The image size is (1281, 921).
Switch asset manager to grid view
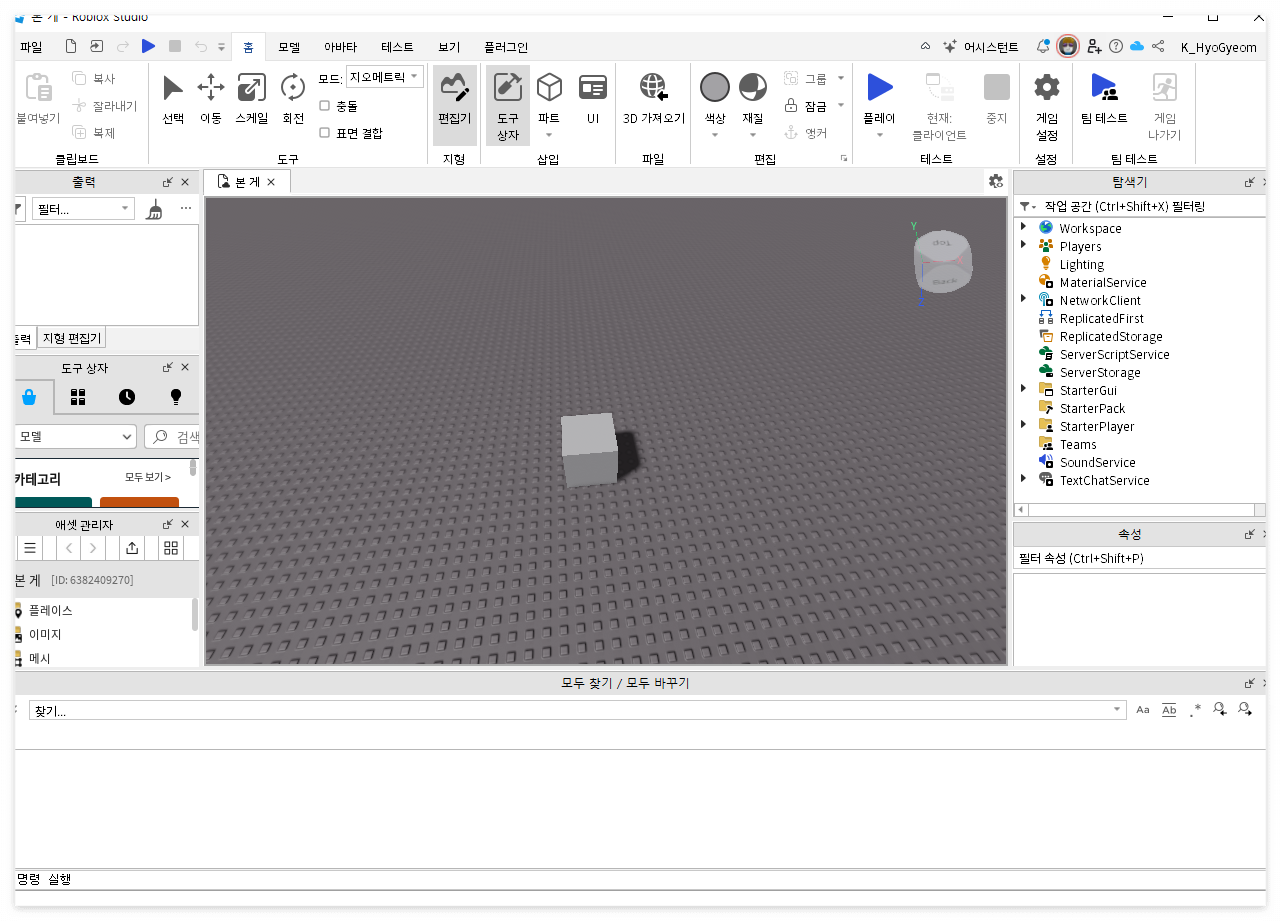pyautogui.click(x=171, y=548)
